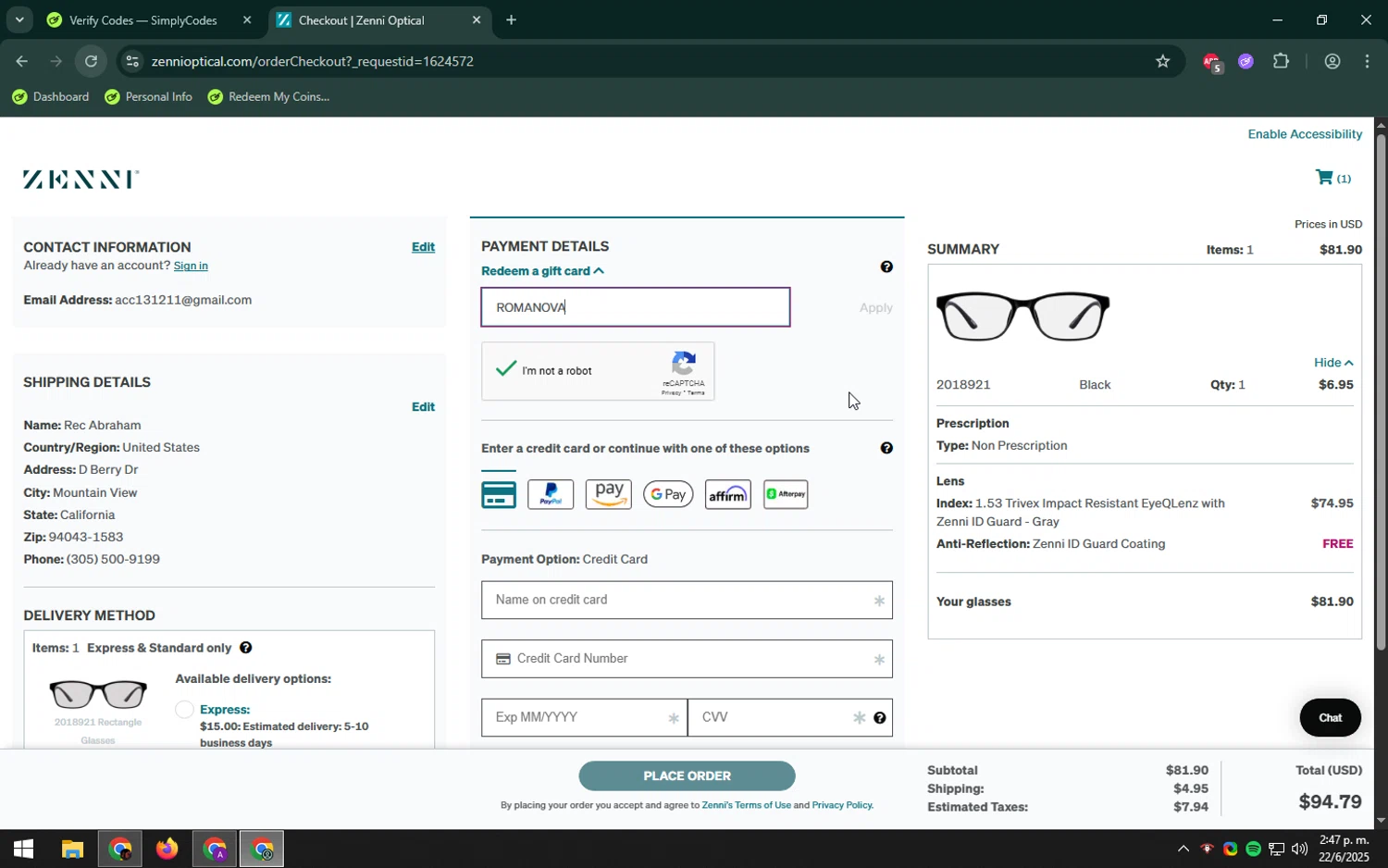This screenshot has width=1388, height=868.
Task: Click the delivery method glasses thumbnail
Action: click(98, 694)
